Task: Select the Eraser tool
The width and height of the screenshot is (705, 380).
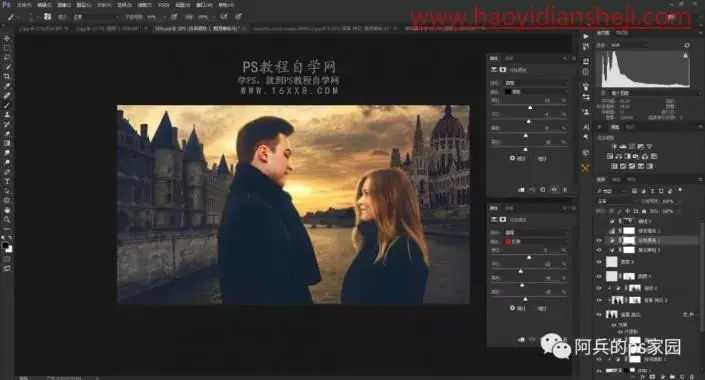Action: tap(7, 134)
